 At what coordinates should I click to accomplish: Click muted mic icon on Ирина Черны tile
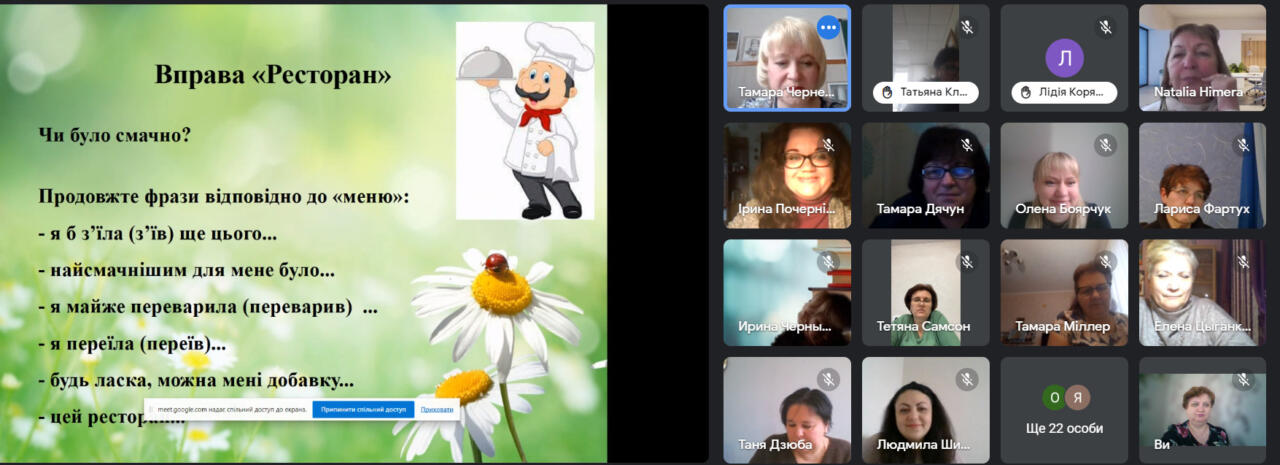click(x=828, y=262)
